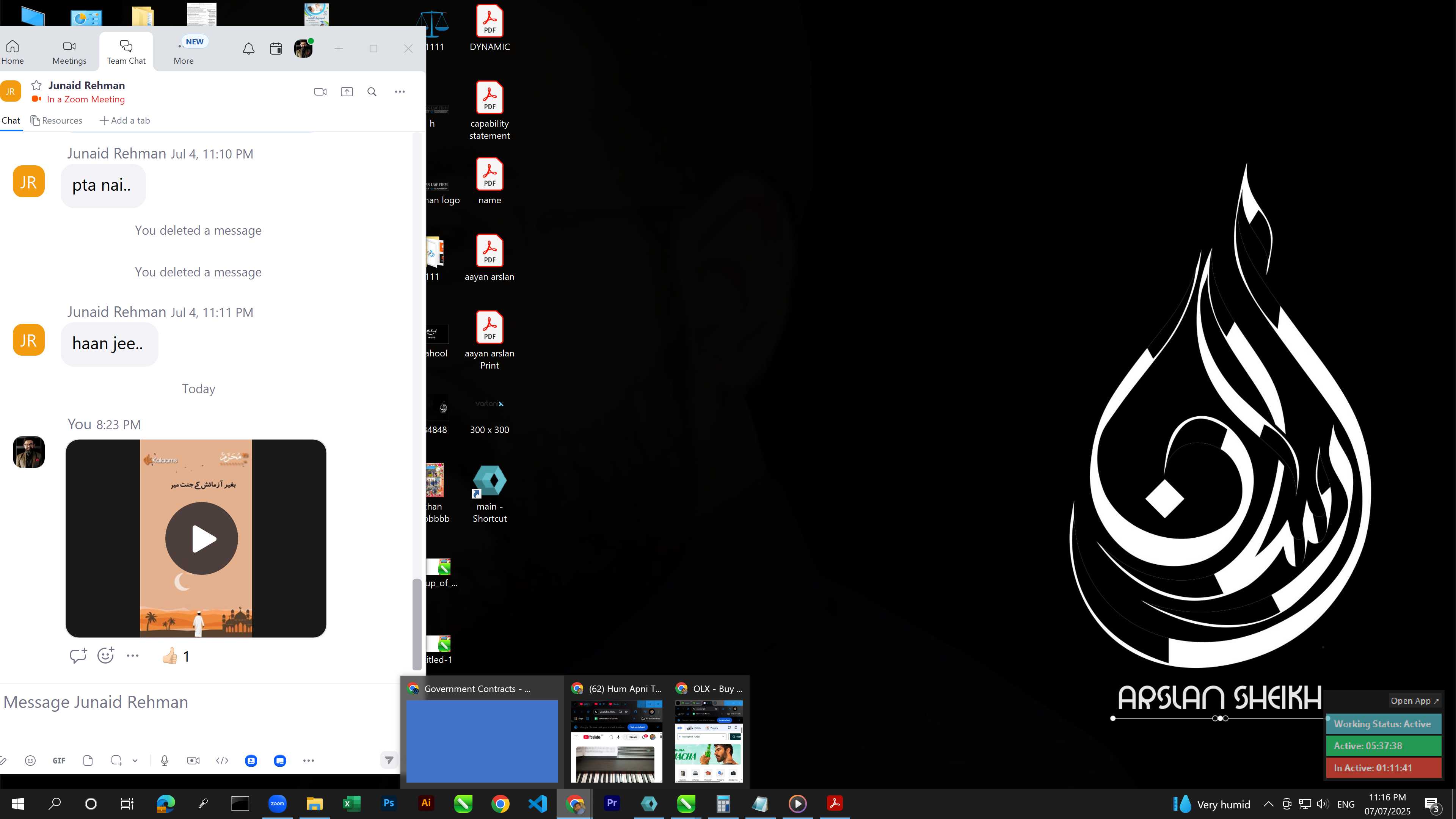Launch Photoshop from the taskbar
Viewport: 1456px width, 819px height.
[x=388, y=803]
